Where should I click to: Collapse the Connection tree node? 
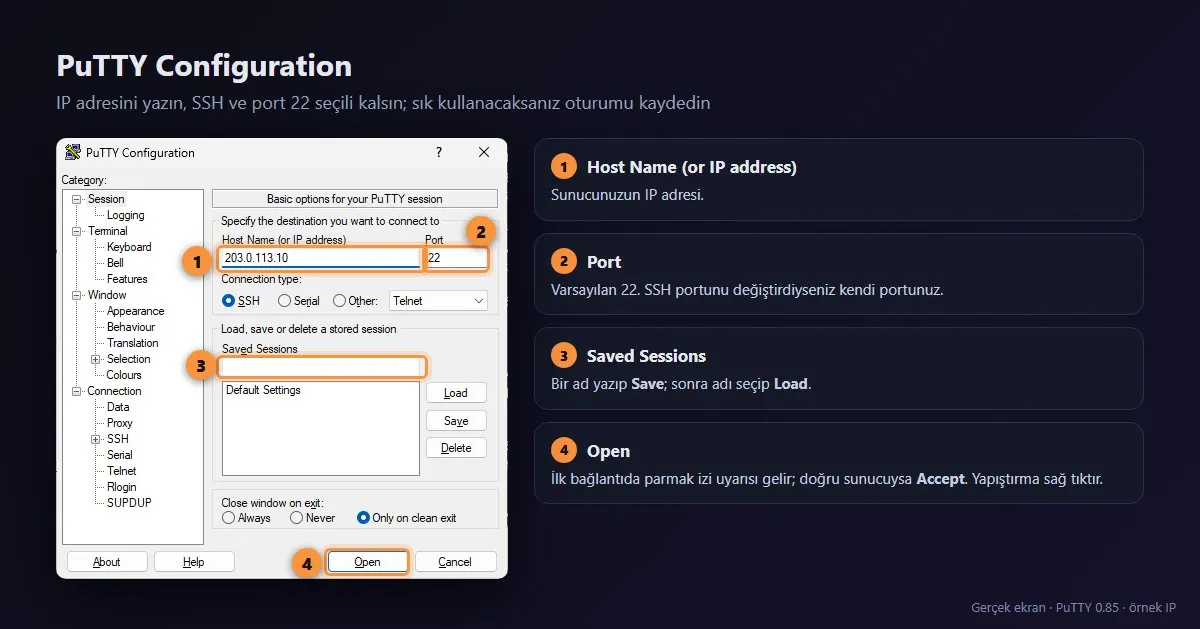pyautogui.click(x=77, y=391)
